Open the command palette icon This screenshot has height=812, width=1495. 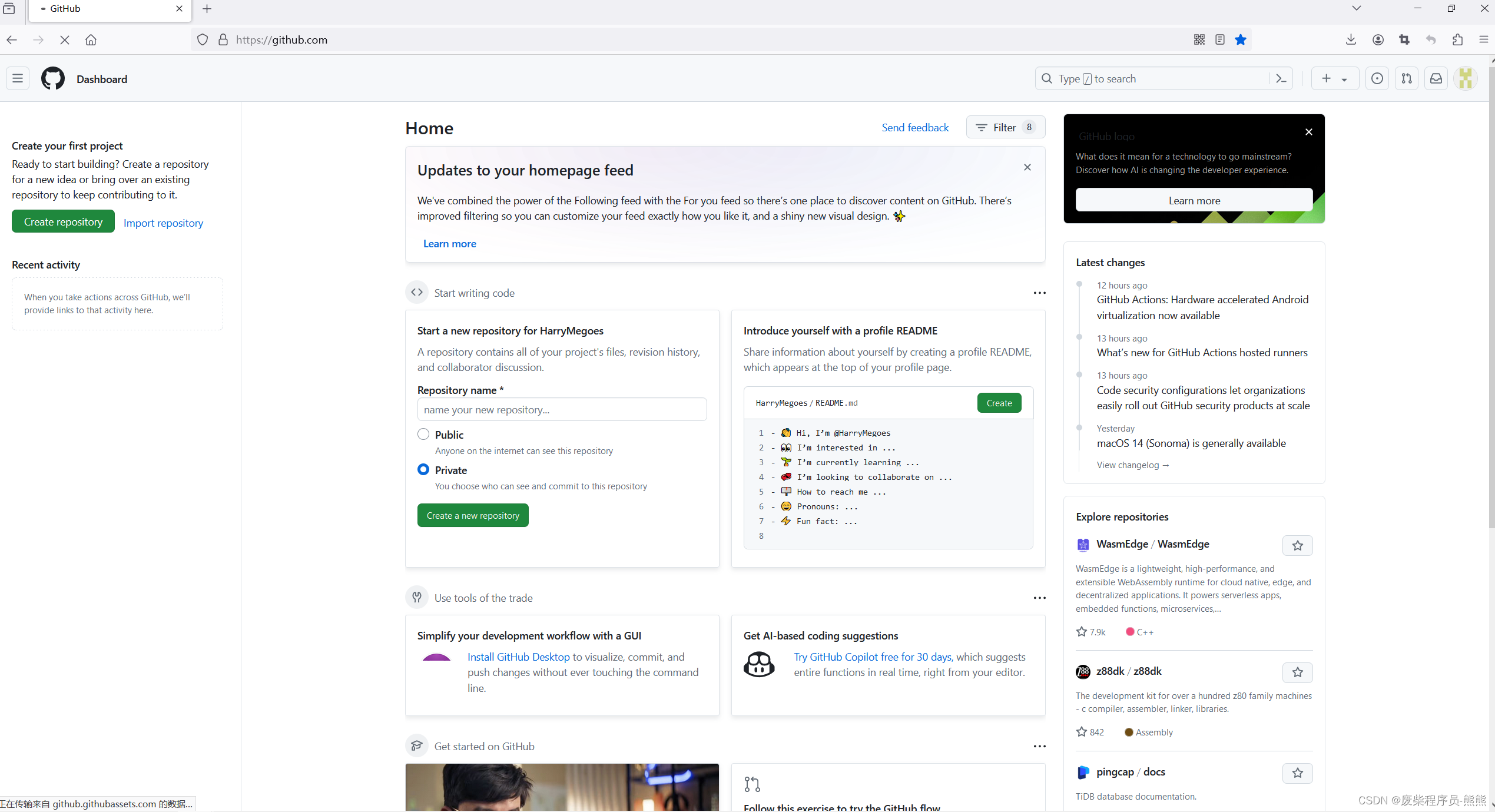pos(1281,78)
